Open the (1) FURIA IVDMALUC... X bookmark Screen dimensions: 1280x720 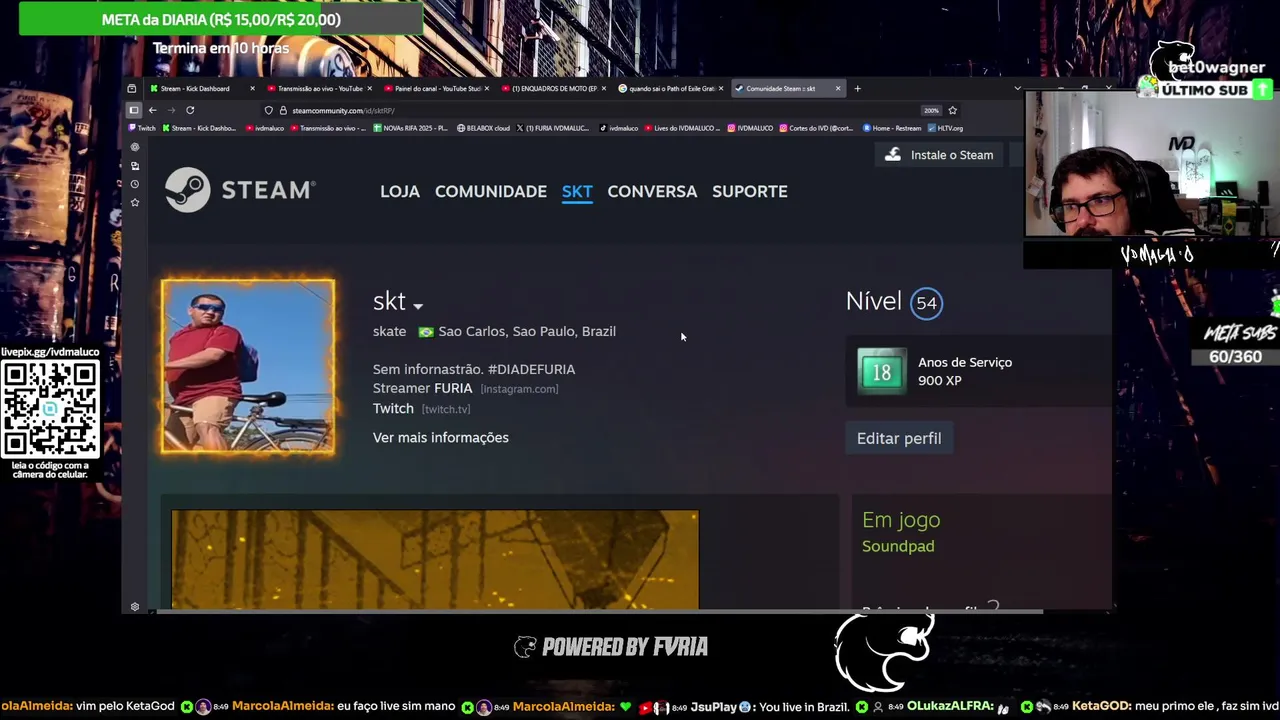553,128
